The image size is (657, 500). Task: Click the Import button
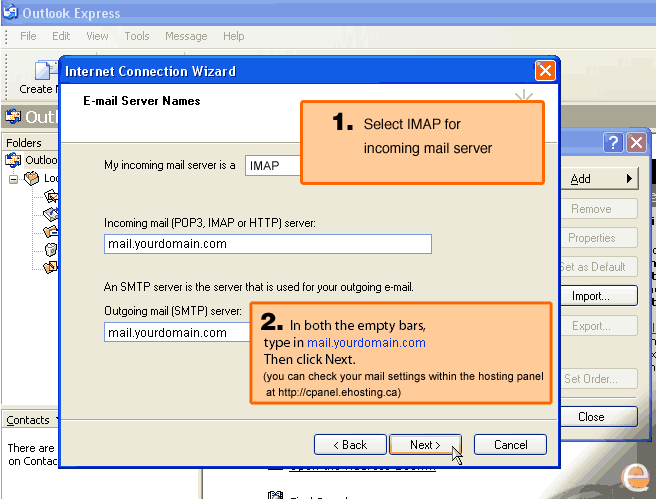pyautogui.click(x=600, y=296)
